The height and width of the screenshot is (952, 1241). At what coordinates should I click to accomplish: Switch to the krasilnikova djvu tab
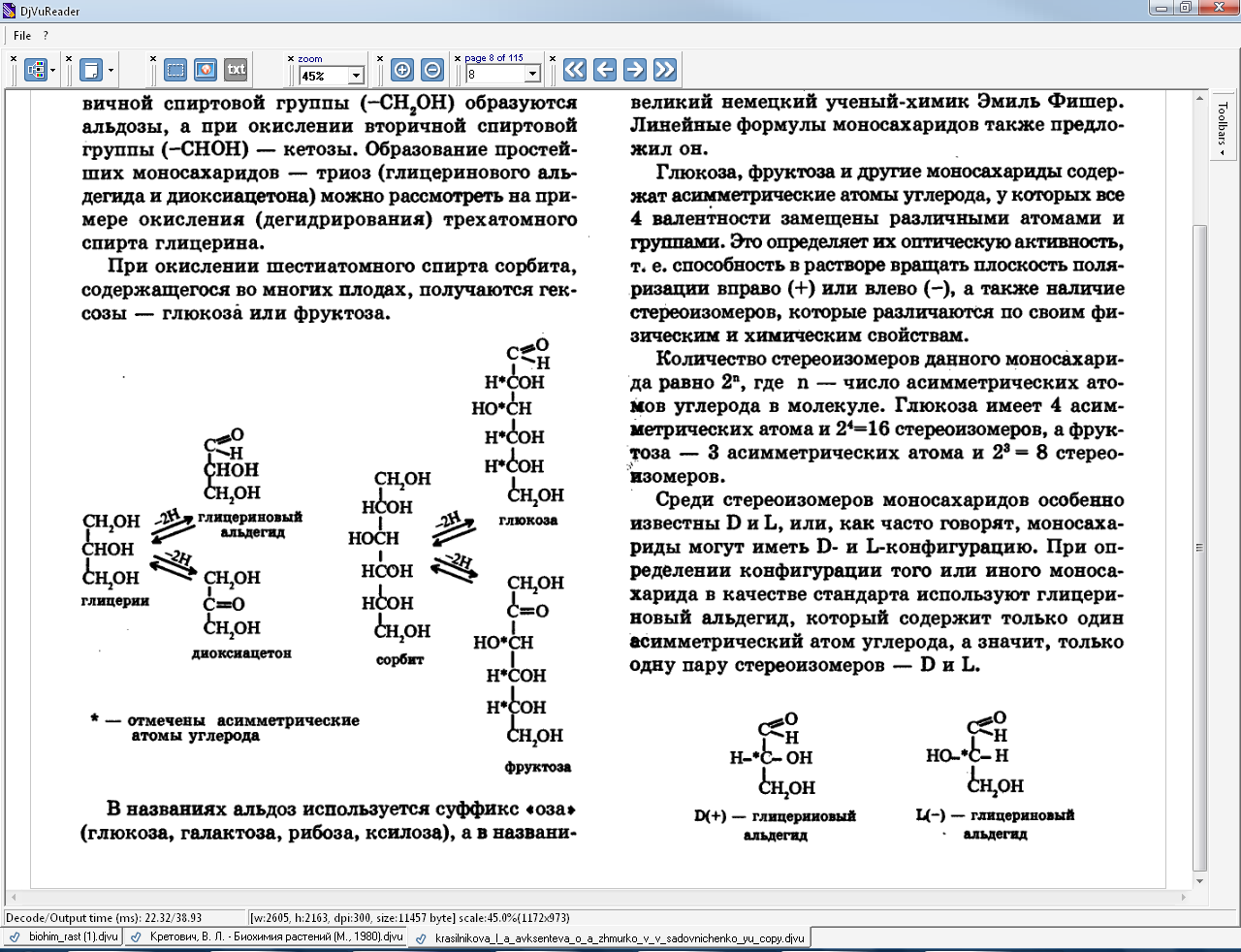(x=609, y=938)
